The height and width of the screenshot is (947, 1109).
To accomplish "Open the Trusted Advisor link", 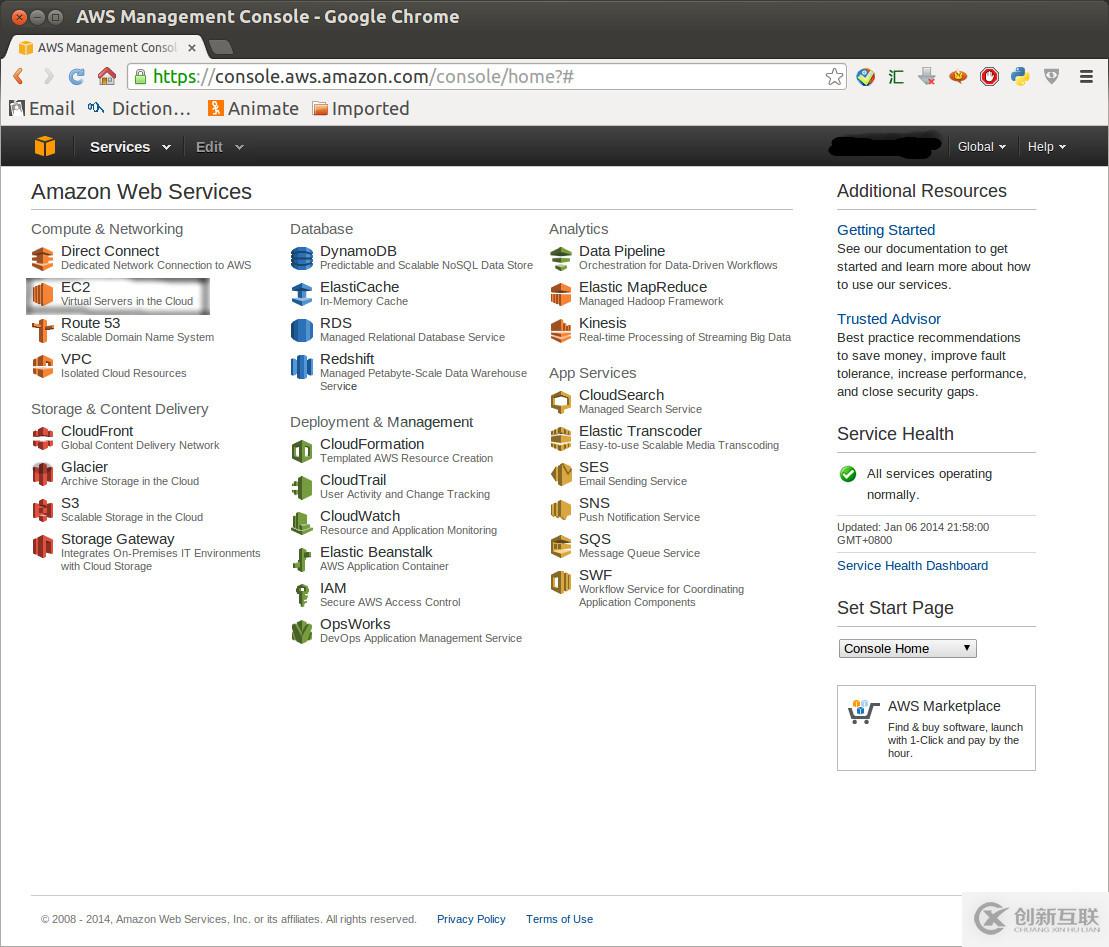I will click(888, 319).
